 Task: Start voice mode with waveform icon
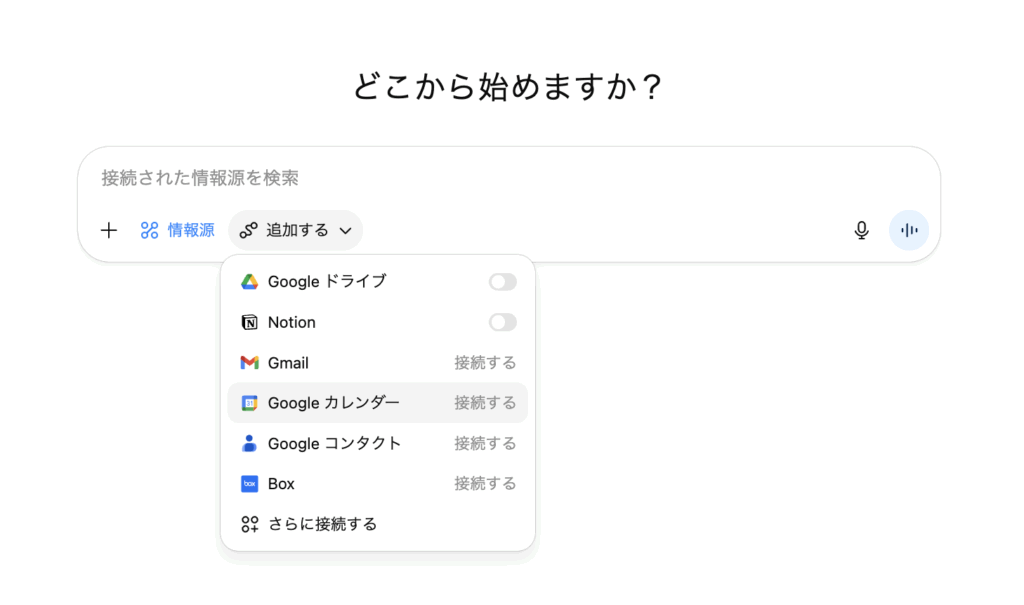pyautogui.click(x=908, y=230)
